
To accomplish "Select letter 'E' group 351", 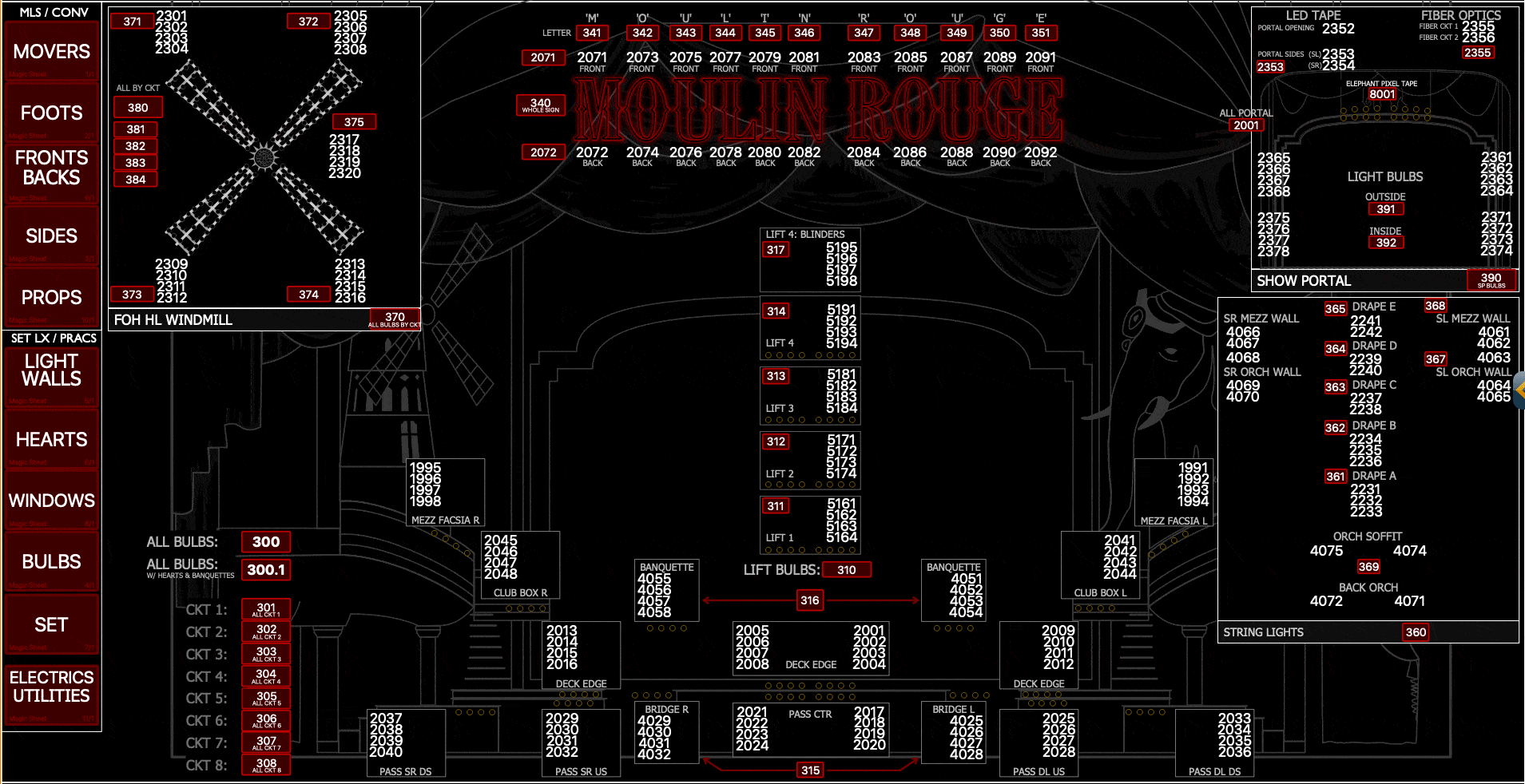I will click(x=1041, y=33).
